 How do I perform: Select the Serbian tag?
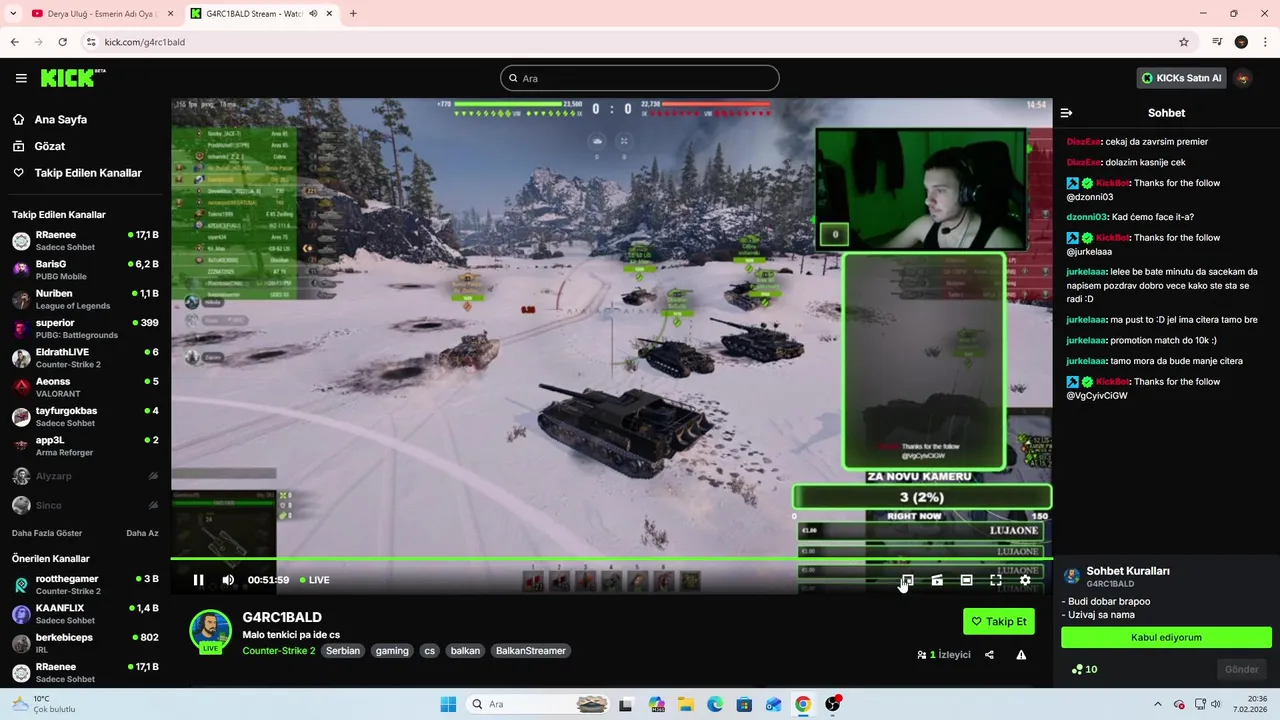343,651
